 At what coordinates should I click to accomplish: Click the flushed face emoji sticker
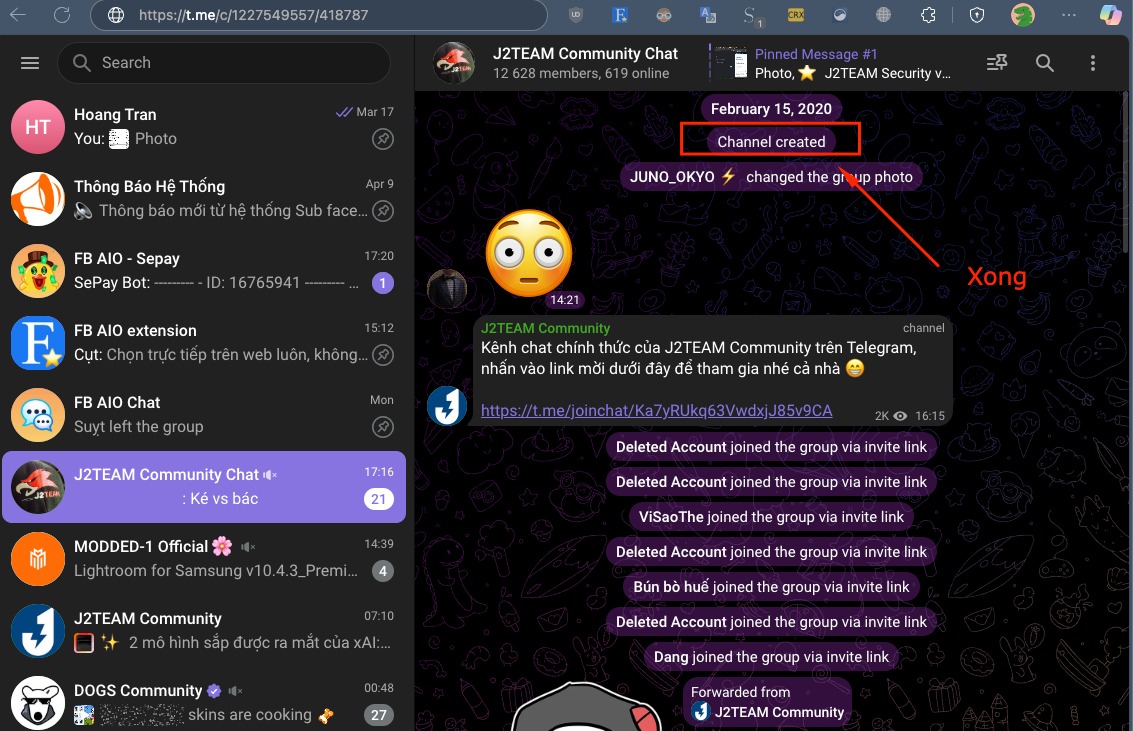[x=529, y=254]
